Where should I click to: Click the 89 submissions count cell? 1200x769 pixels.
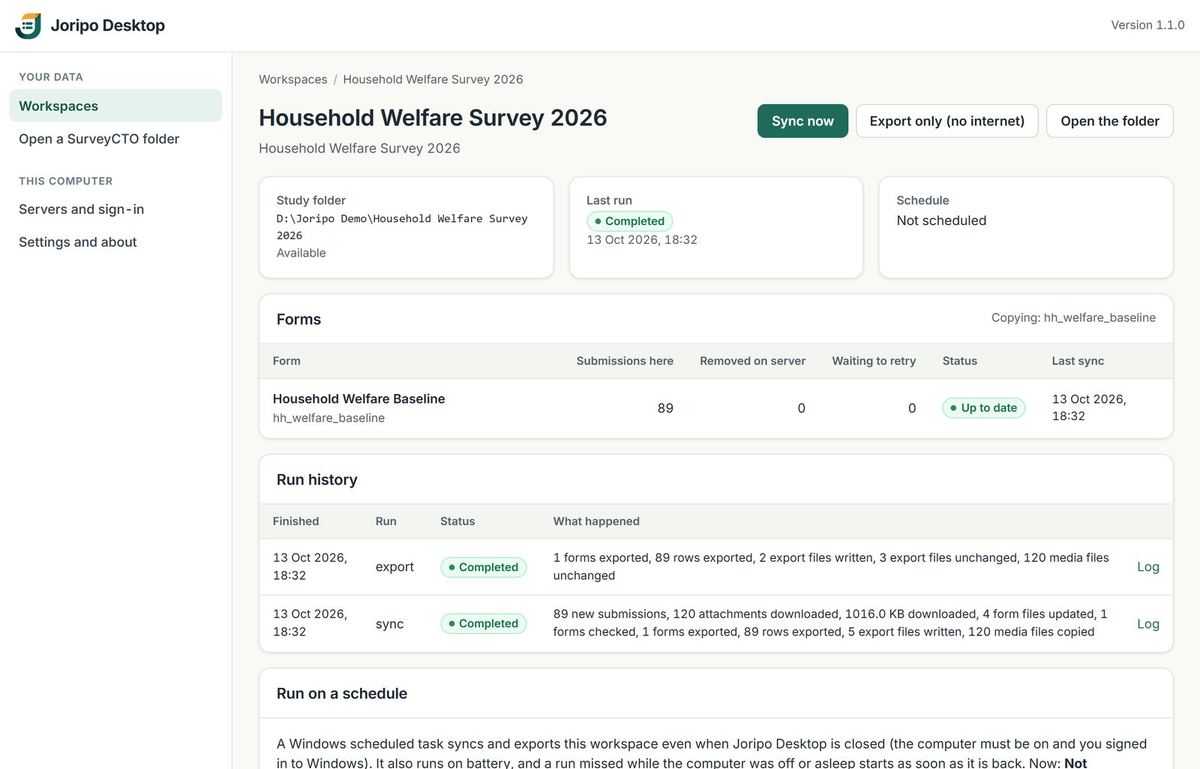click(665, 408)
